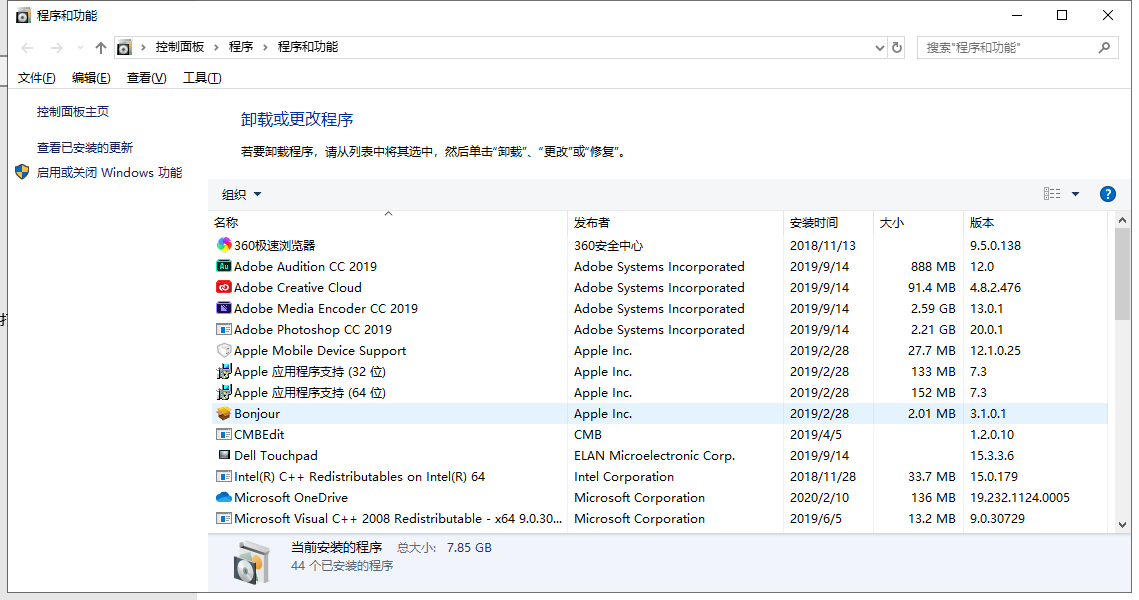Click the version 4.8.2.476
The width and height of the screenshot is (1139, 600).
click(995, 288)
